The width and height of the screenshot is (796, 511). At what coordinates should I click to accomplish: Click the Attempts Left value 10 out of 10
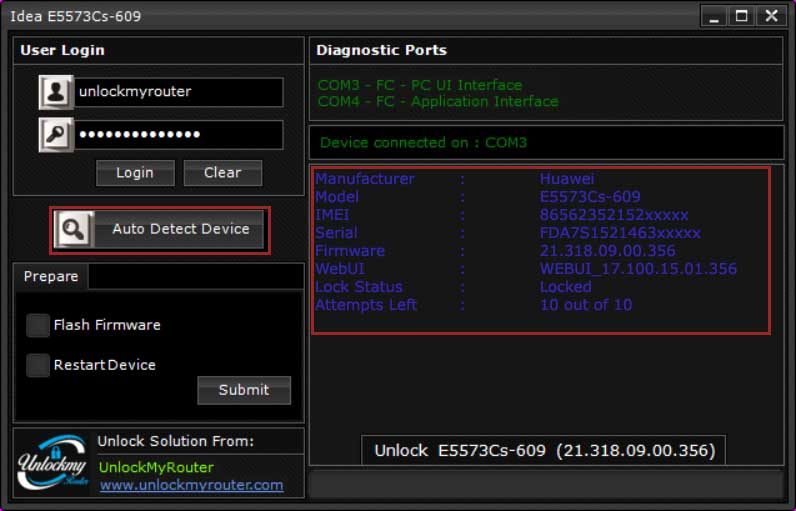586,305
